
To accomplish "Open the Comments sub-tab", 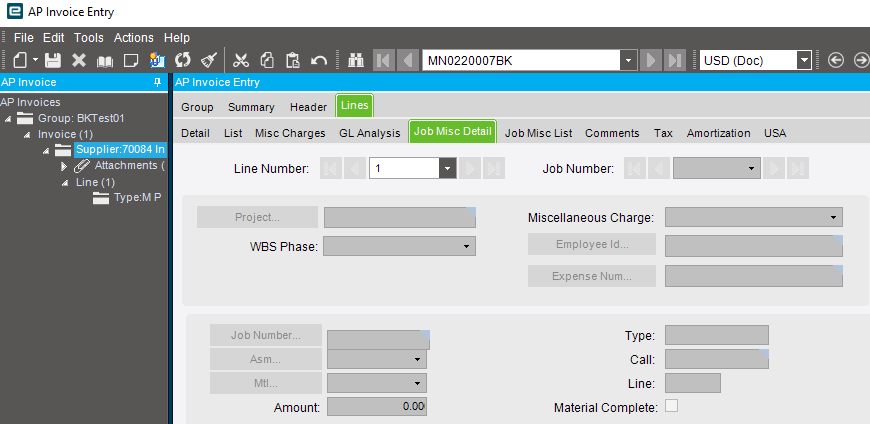I will coord(612,133).
